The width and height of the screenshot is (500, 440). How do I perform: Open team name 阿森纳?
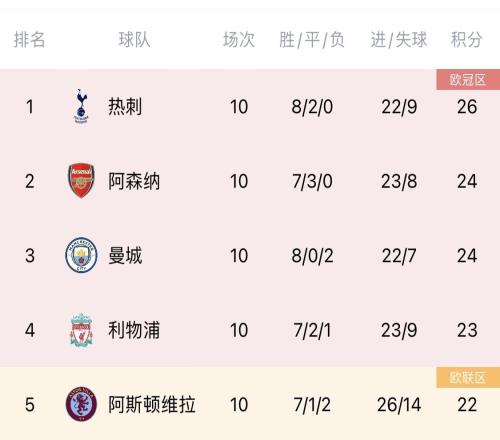(x=134, y=181)
